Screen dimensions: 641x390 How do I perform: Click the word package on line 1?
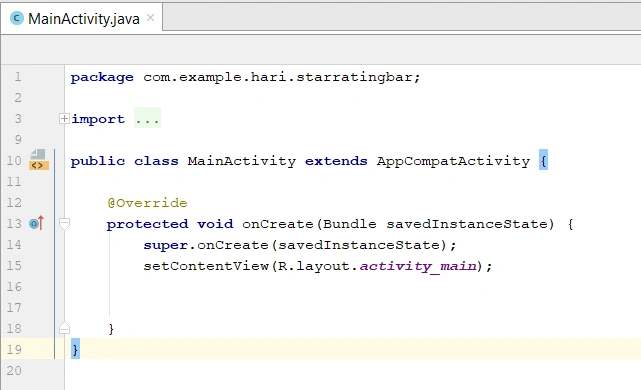point(102,77)
